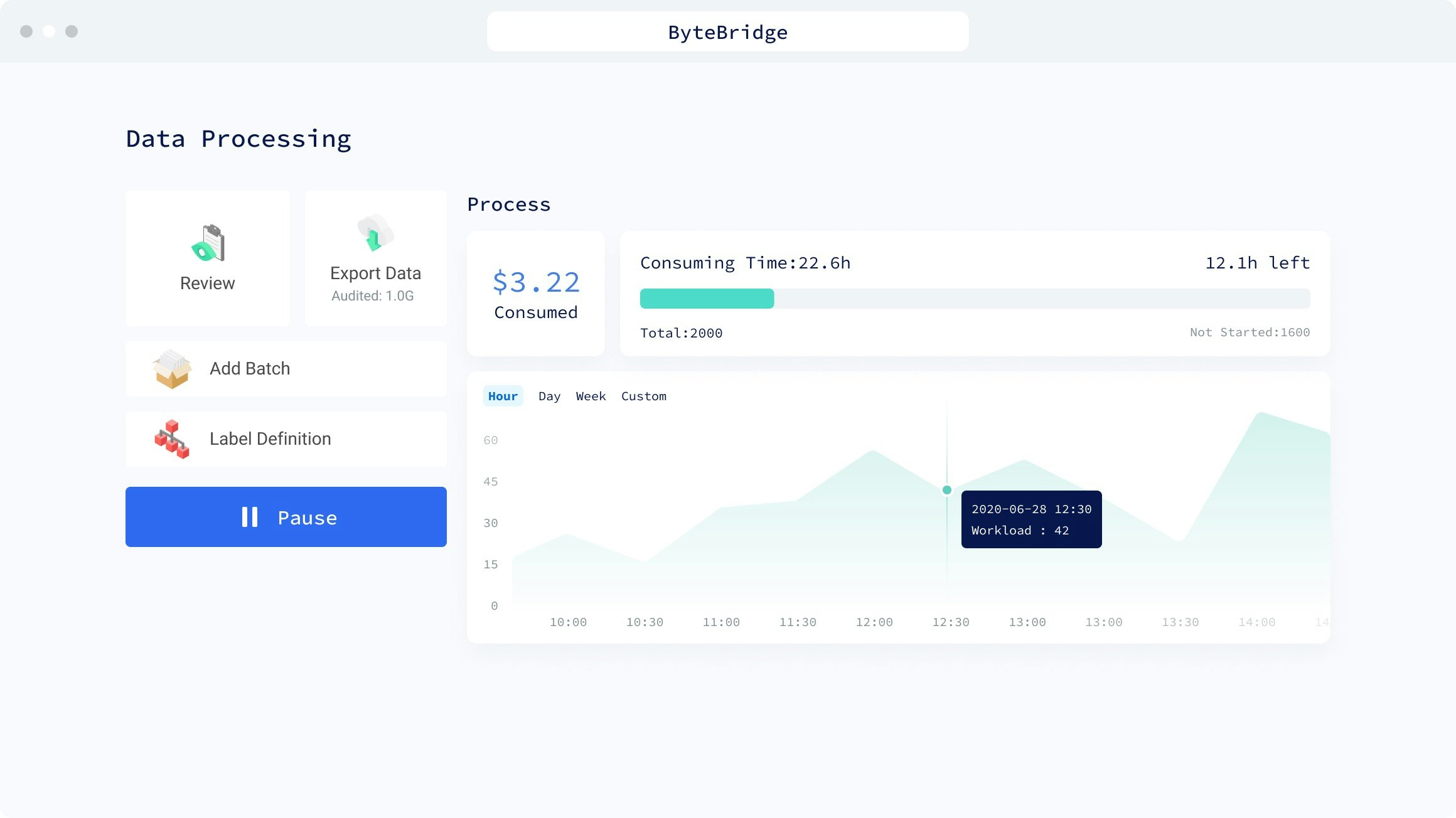Switch chart view to Day
The image size is (1456, 818).
549,396
